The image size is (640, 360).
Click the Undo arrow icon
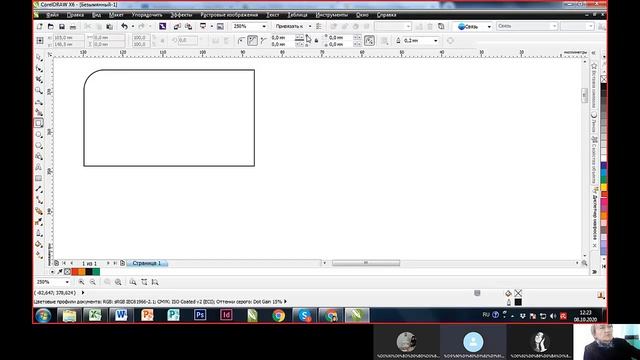(x=124, y=26)
